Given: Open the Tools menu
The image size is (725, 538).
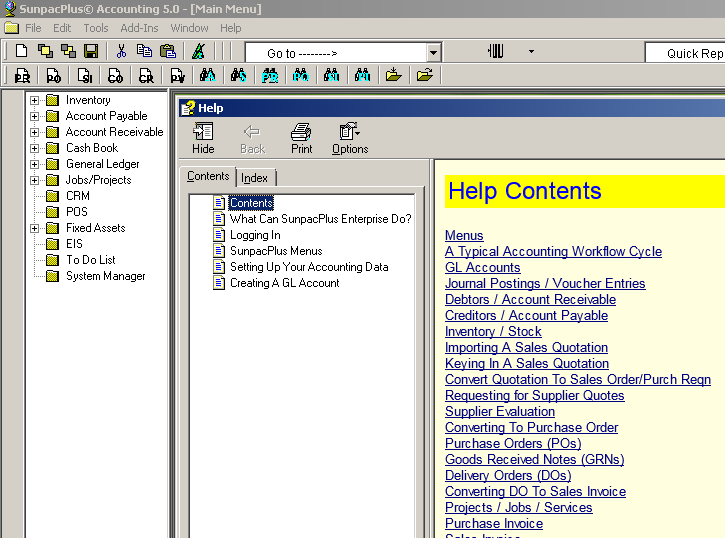Looking at the screenshot, I should point(96,28).
